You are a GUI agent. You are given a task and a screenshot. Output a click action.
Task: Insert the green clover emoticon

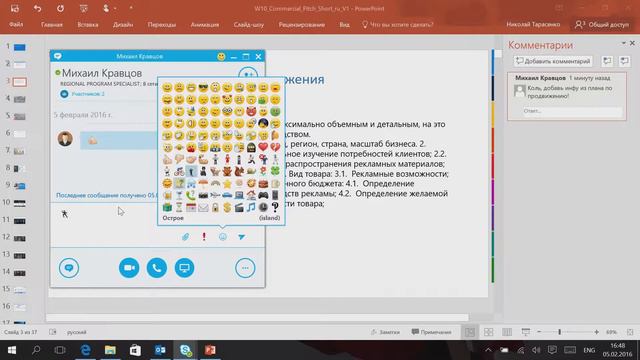pos(276,171)
